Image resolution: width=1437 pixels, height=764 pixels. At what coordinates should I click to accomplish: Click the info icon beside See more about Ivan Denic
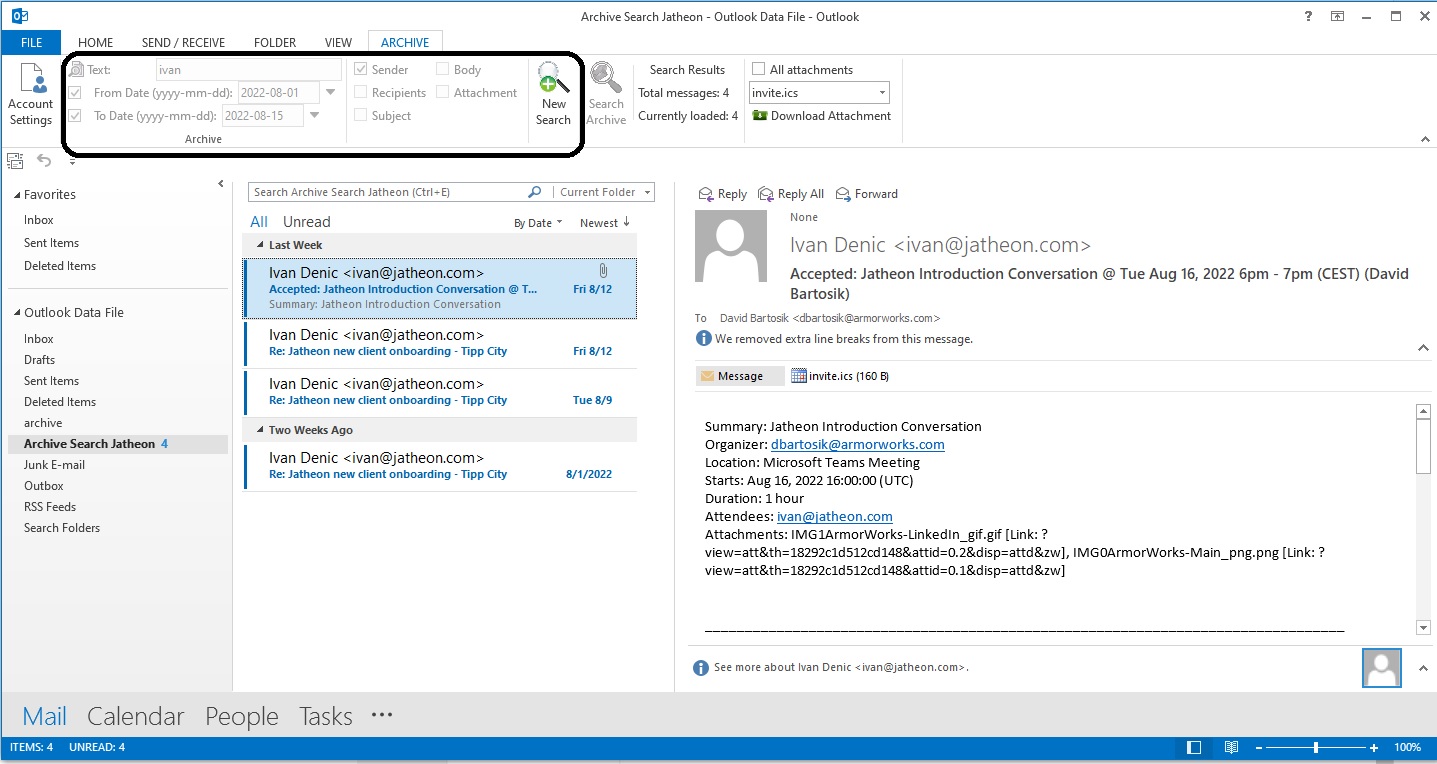point(702,667)
